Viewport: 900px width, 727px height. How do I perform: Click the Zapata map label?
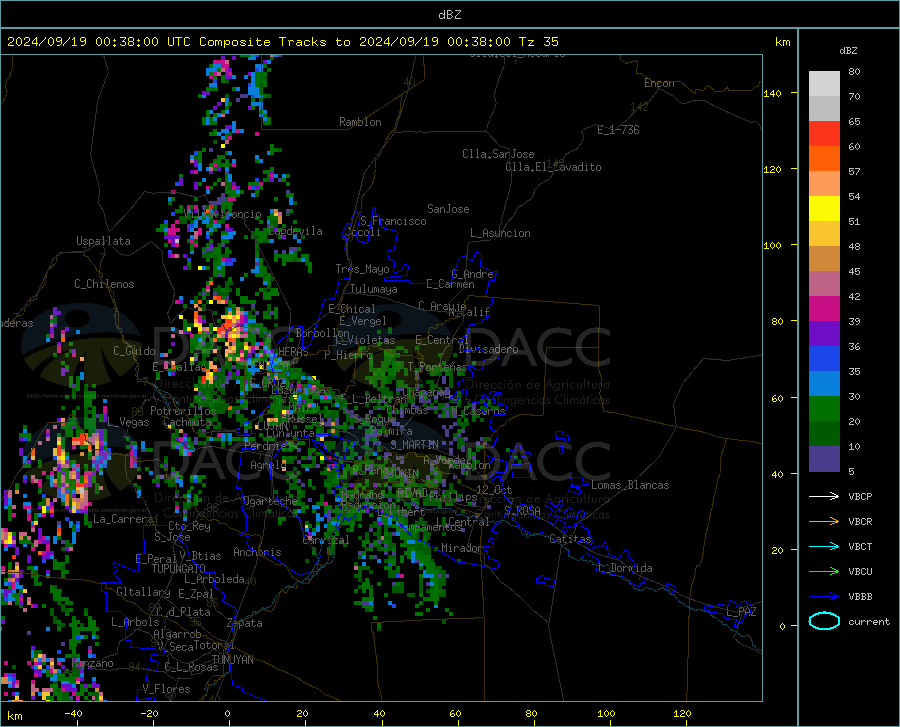click(245, 623)
